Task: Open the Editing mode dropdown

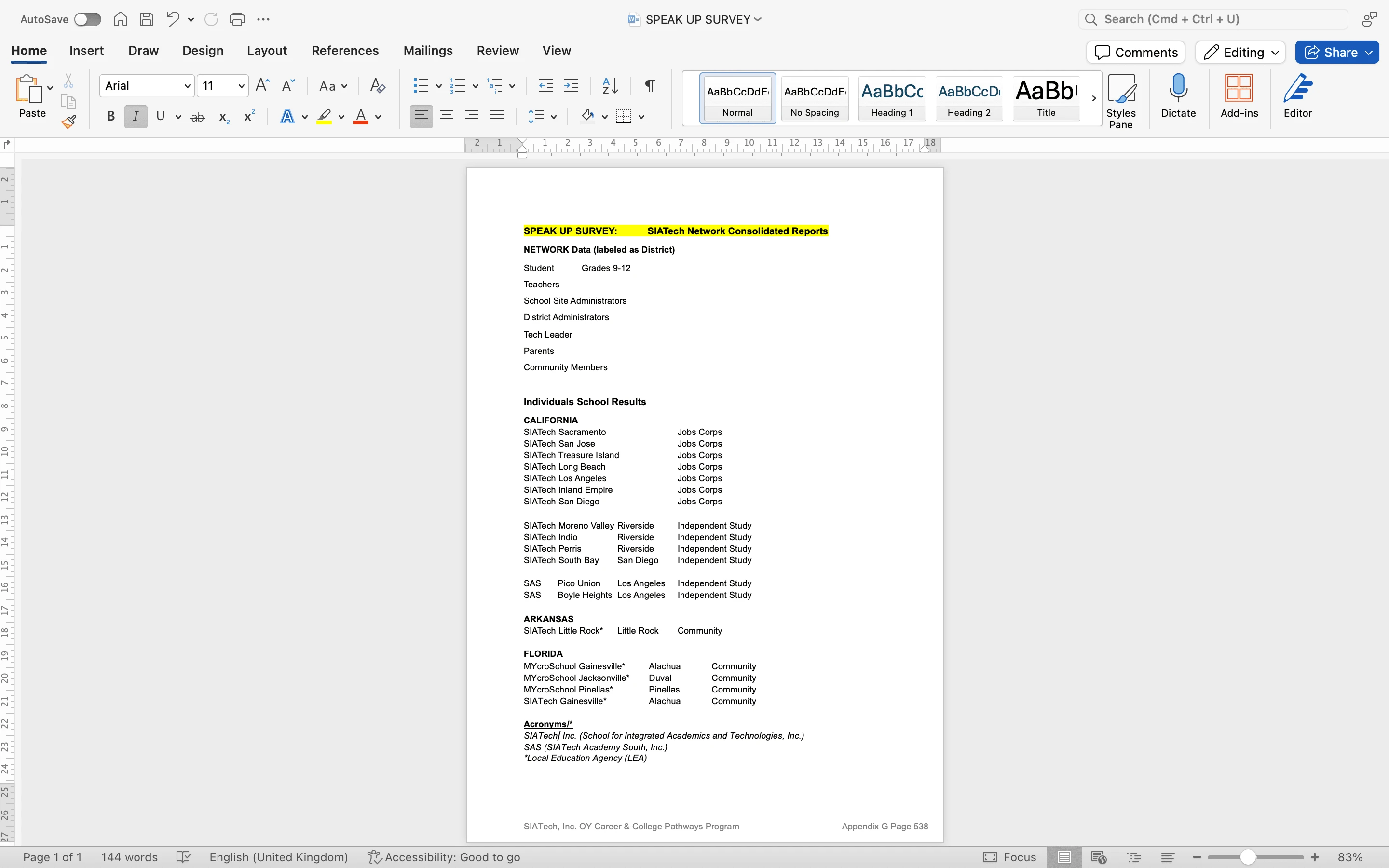Action: tap(1240, 52)
